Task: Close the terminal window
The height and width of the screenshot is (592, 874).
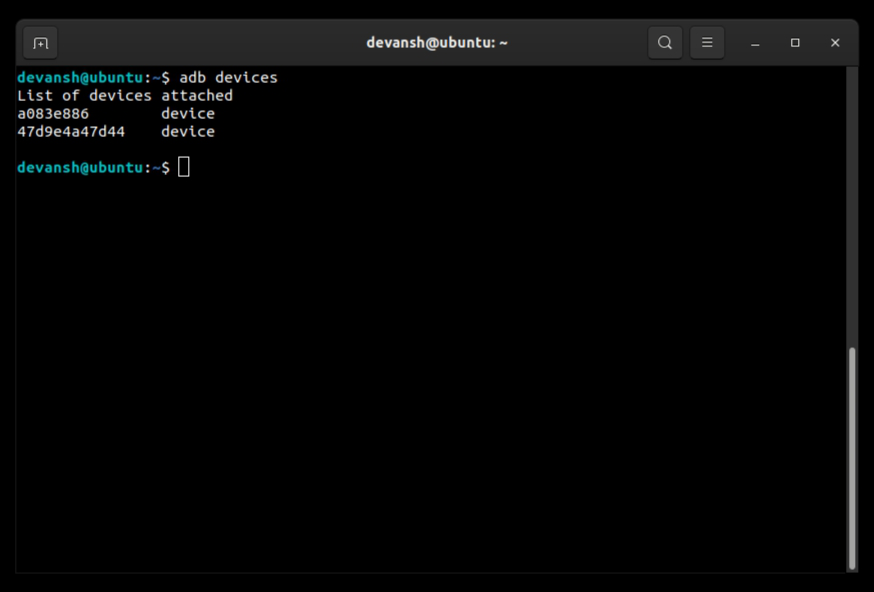Action: [x=835, y=43]
